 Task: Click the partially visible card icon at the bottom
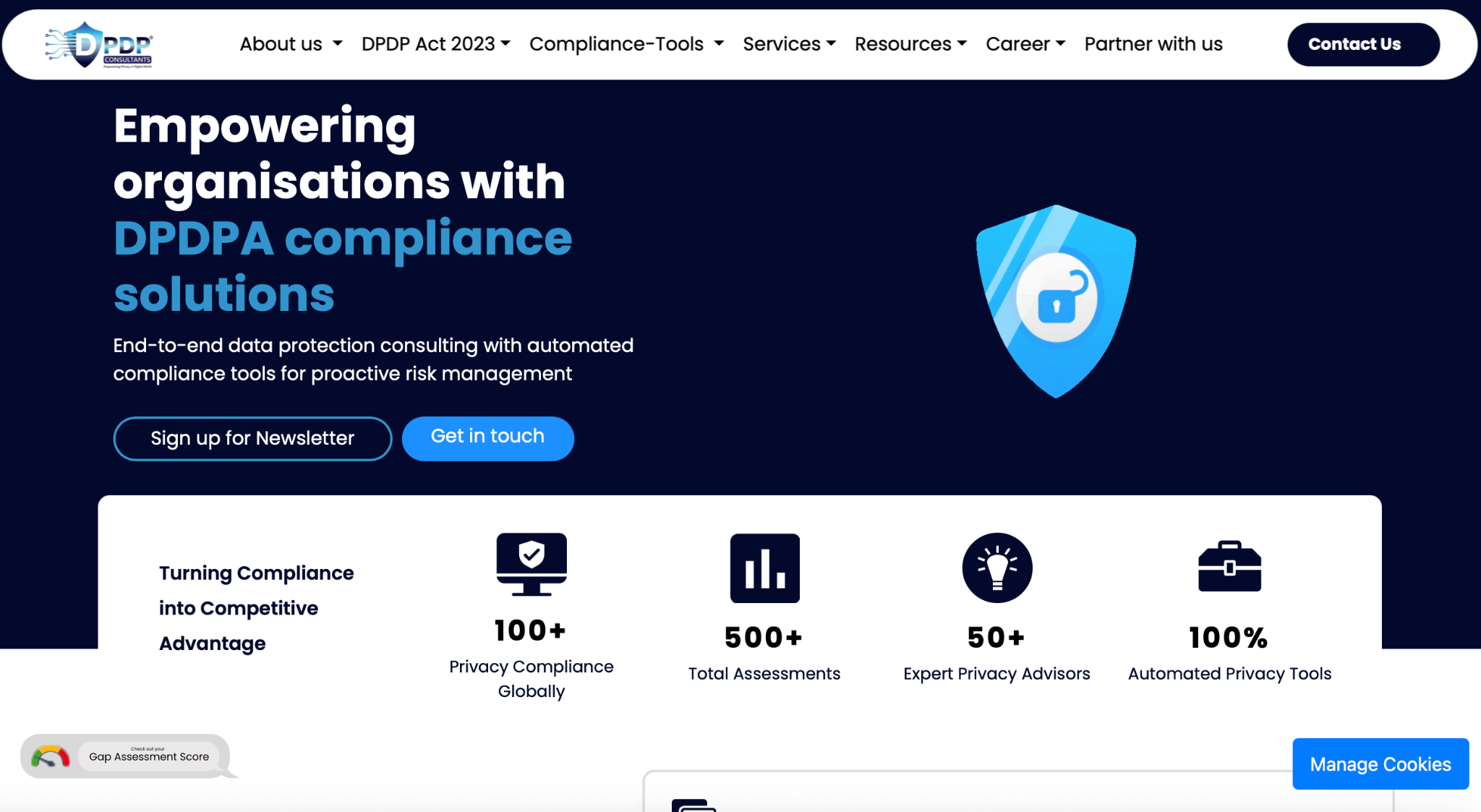693,805
